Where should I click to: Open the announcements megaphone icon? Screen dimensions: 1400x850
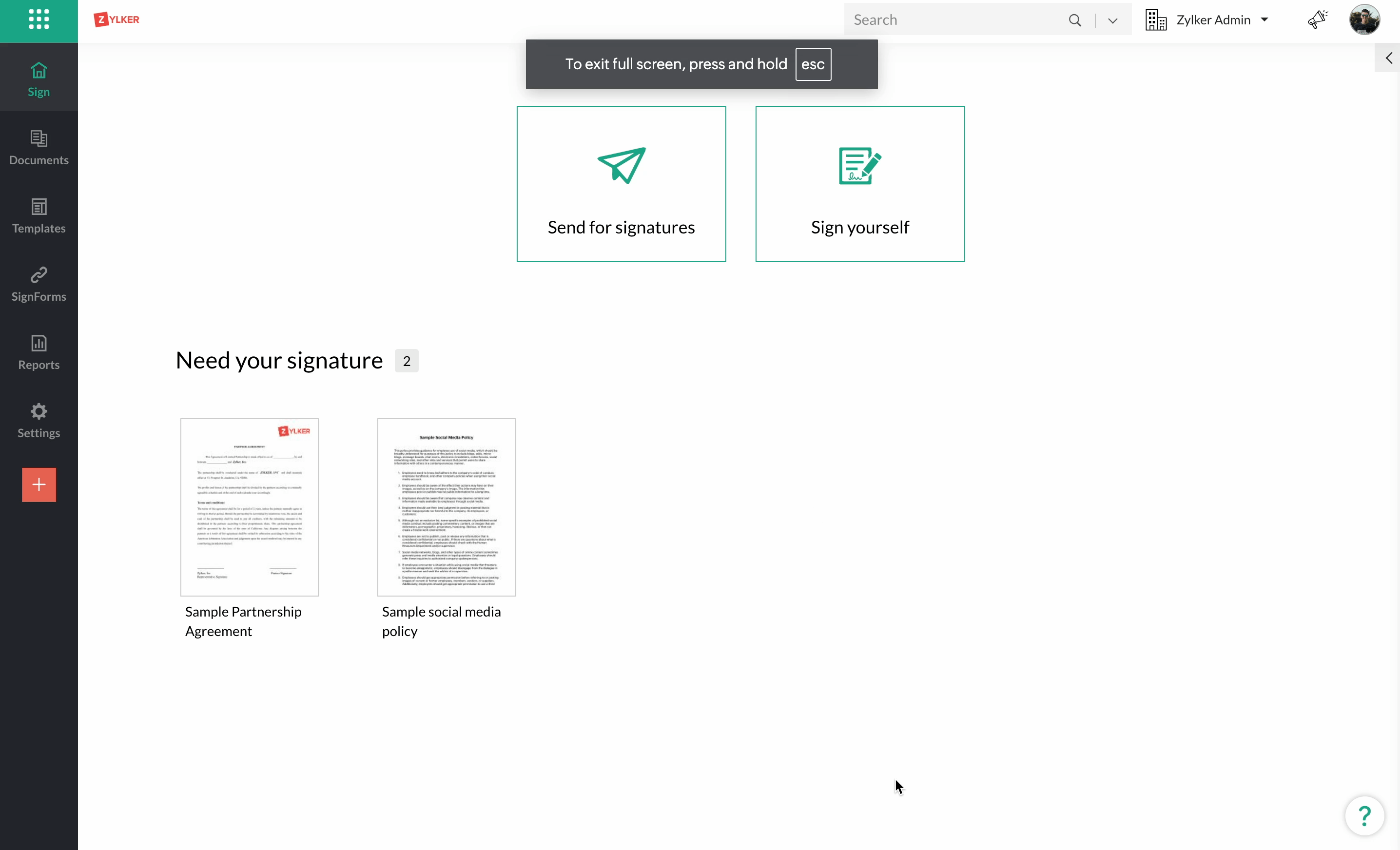pos(1317,20)
